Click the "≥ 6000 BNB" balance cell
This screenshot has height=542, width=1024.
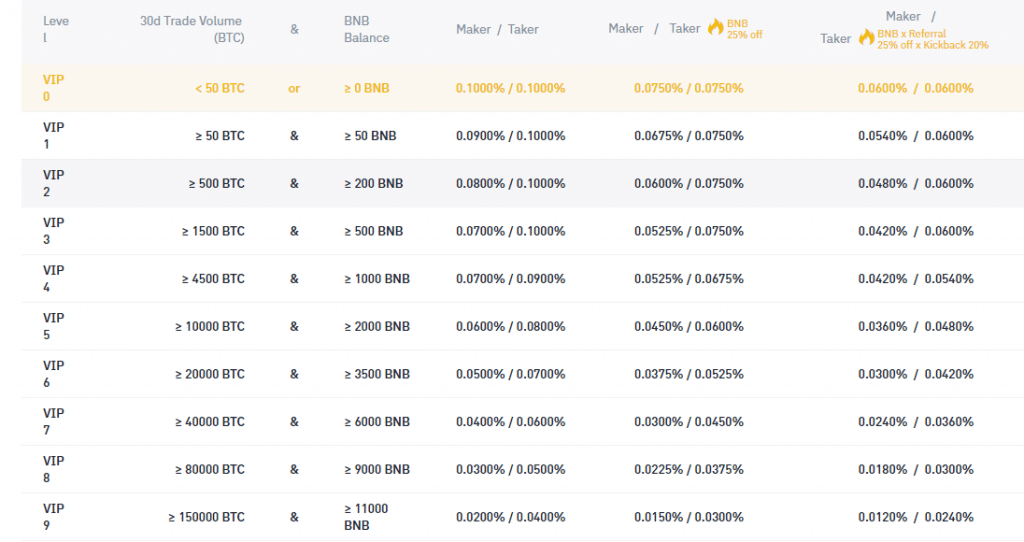tap(377, 422)
